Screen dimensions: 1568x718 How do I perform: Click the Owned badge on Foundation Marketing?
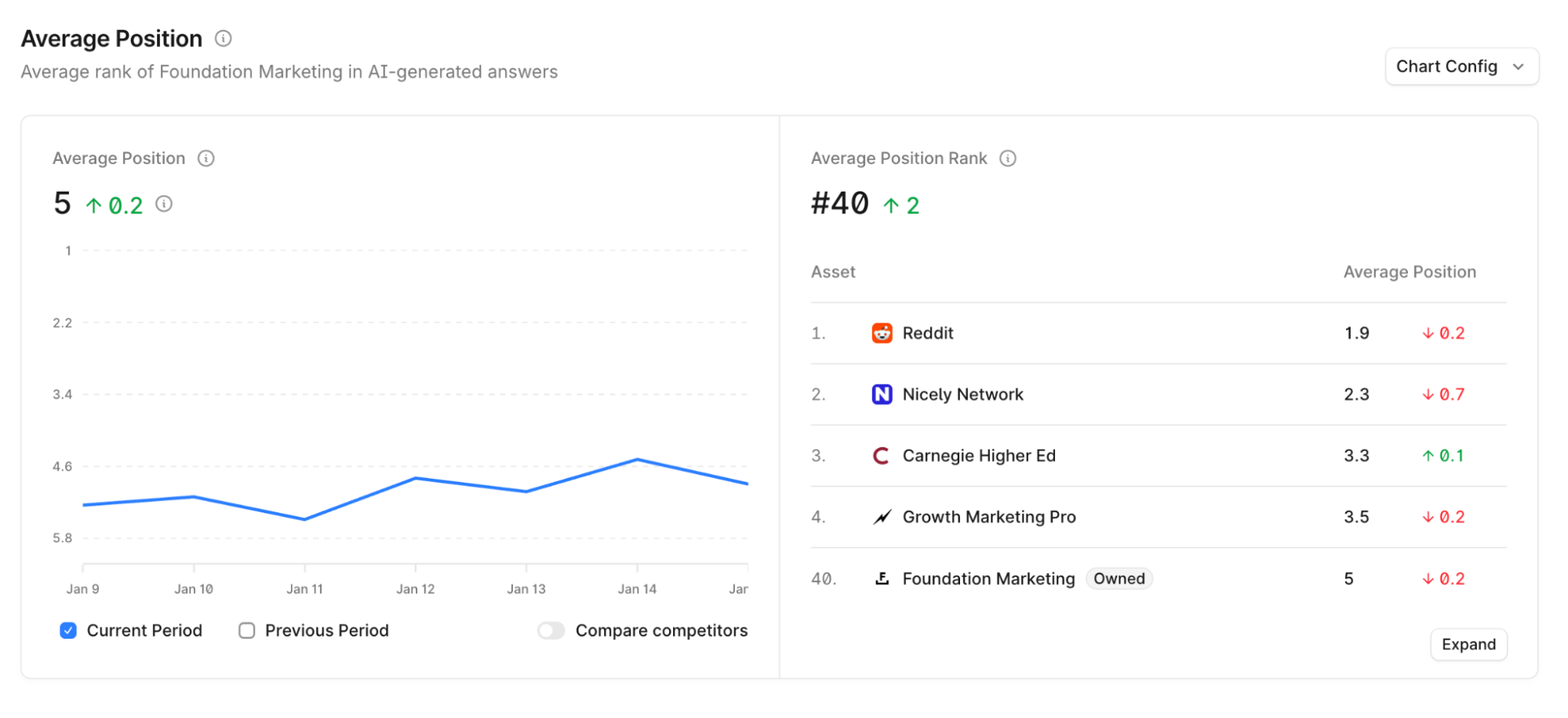pyautogui.click(x=1119, y=579)
